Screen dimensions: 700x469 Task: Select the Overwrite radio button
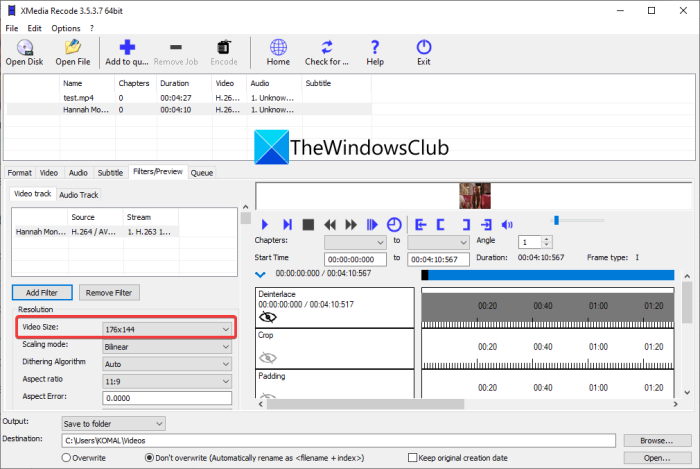click(x=67, y=457)
